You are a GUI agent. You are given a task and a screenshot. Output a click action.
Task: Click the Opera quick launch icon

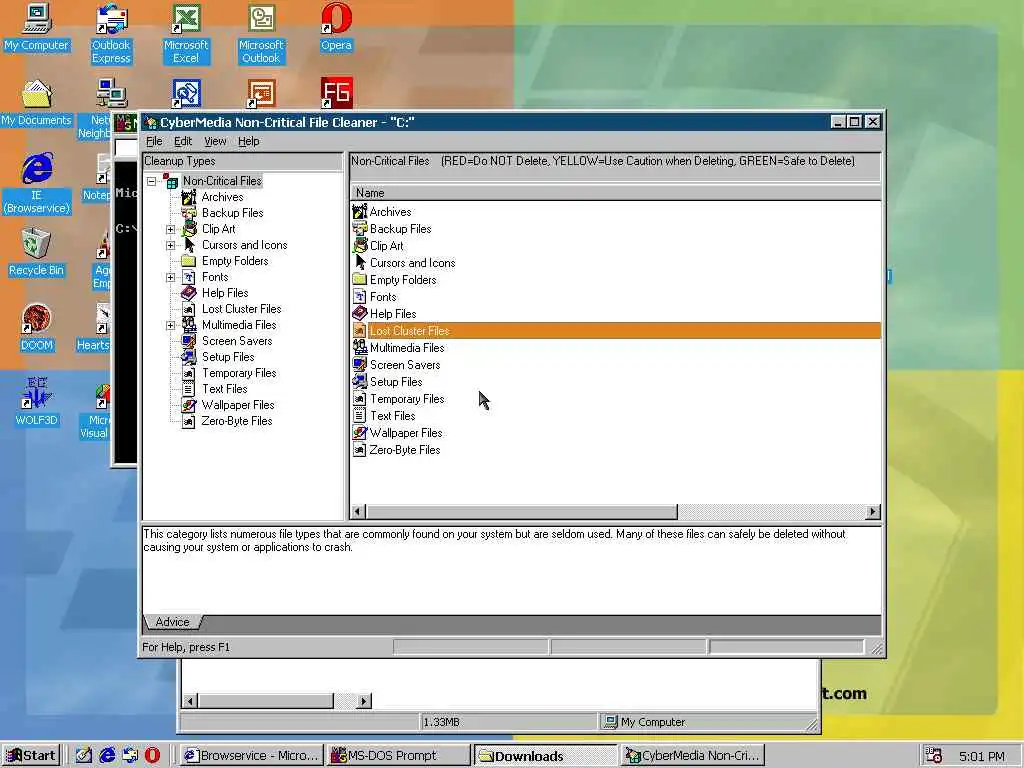tap(152, 756)
